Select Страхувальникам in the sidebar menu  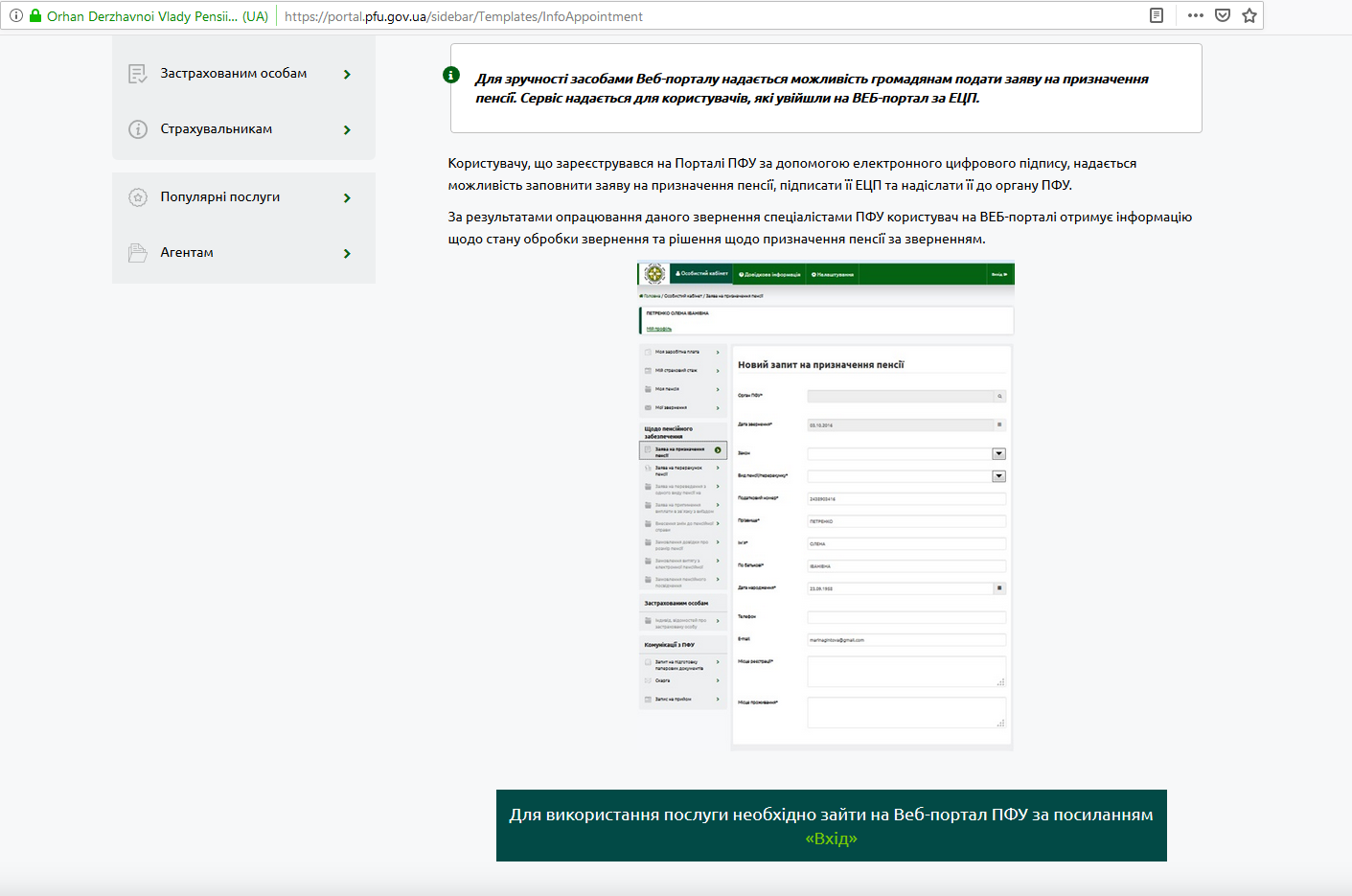point(217,128)
